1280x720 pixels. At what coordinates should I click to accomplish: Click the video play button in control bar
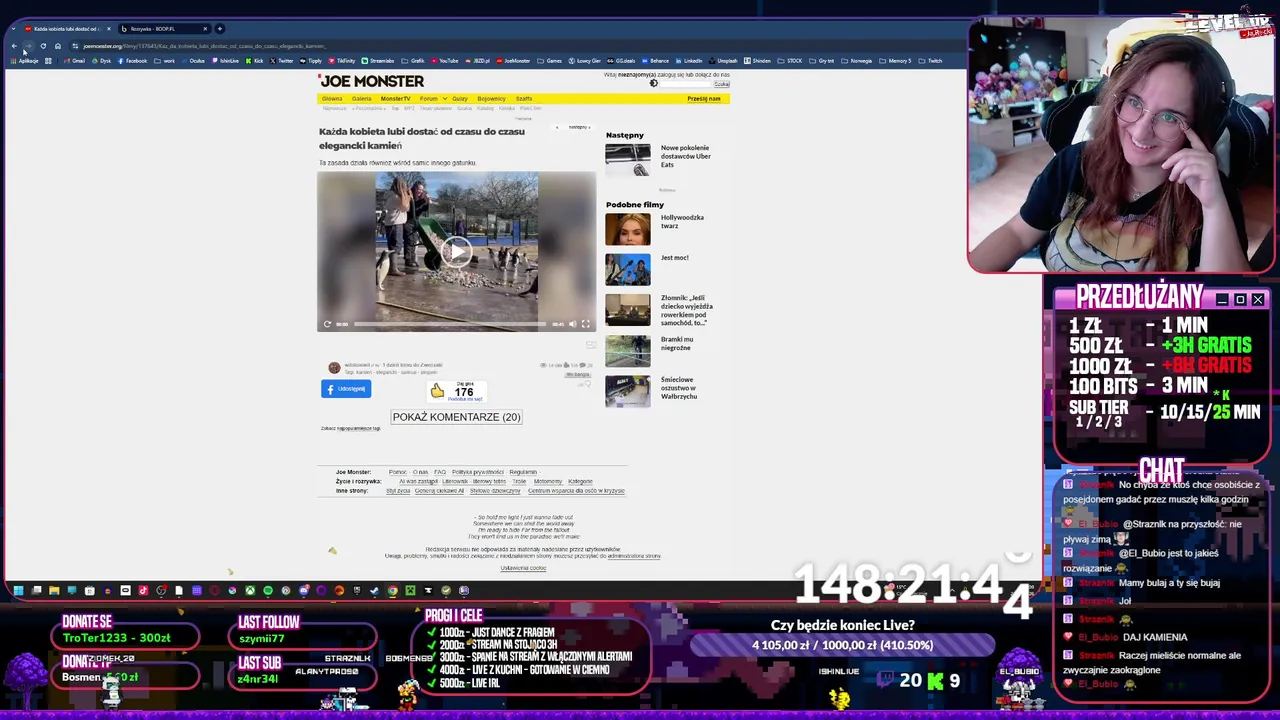coord(327,324)
